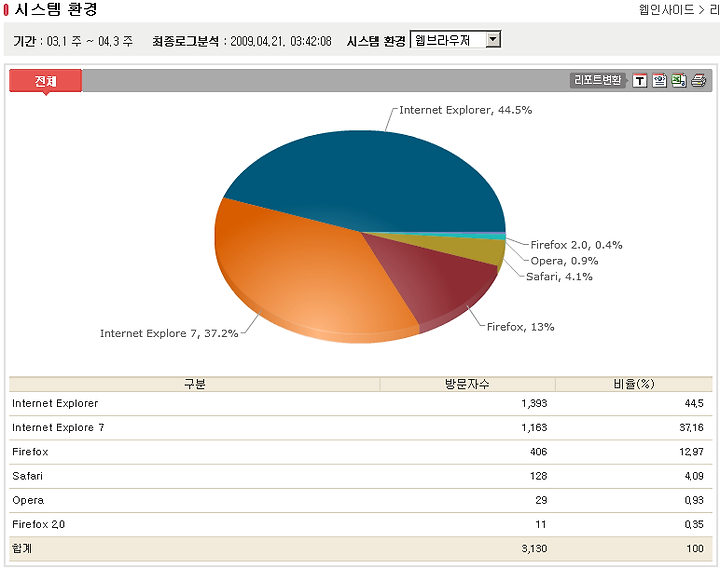Image resolution: width=720 pixels, height=568 pixels.
Task: Click the page title '시스템 환경' heading
Action: point(56,10)
